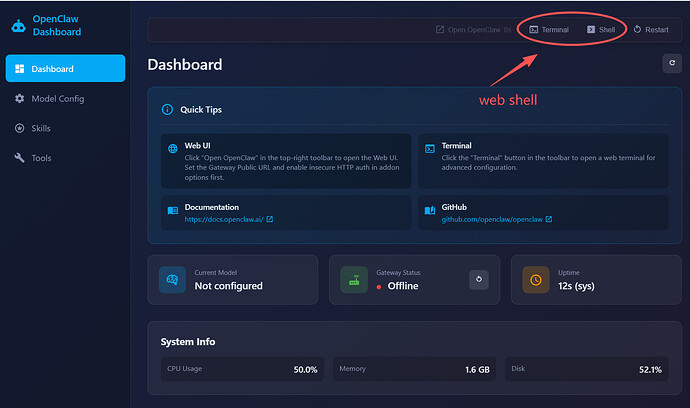Click the Disk 52.1% value
This screenshot has height=408, width=690.
(650, 370)
